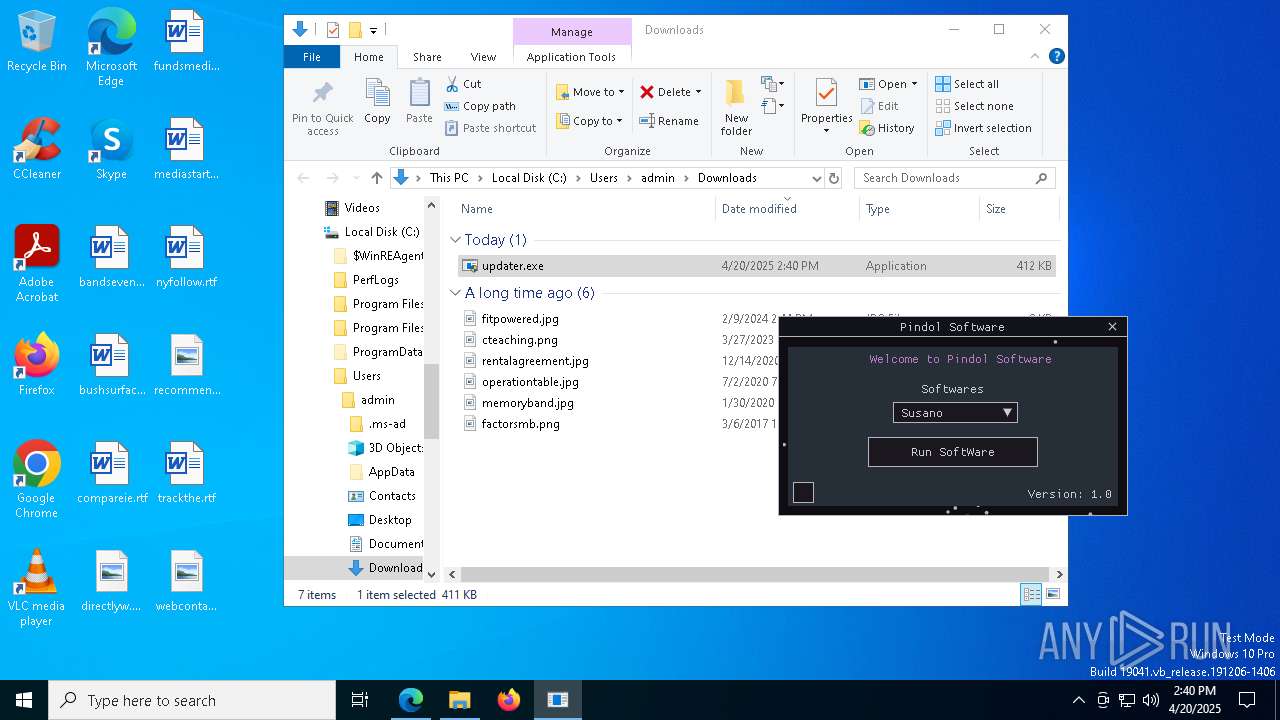Click the Manage contextual tab
The height and width of the screenshot is (720, 1280).
572,32
